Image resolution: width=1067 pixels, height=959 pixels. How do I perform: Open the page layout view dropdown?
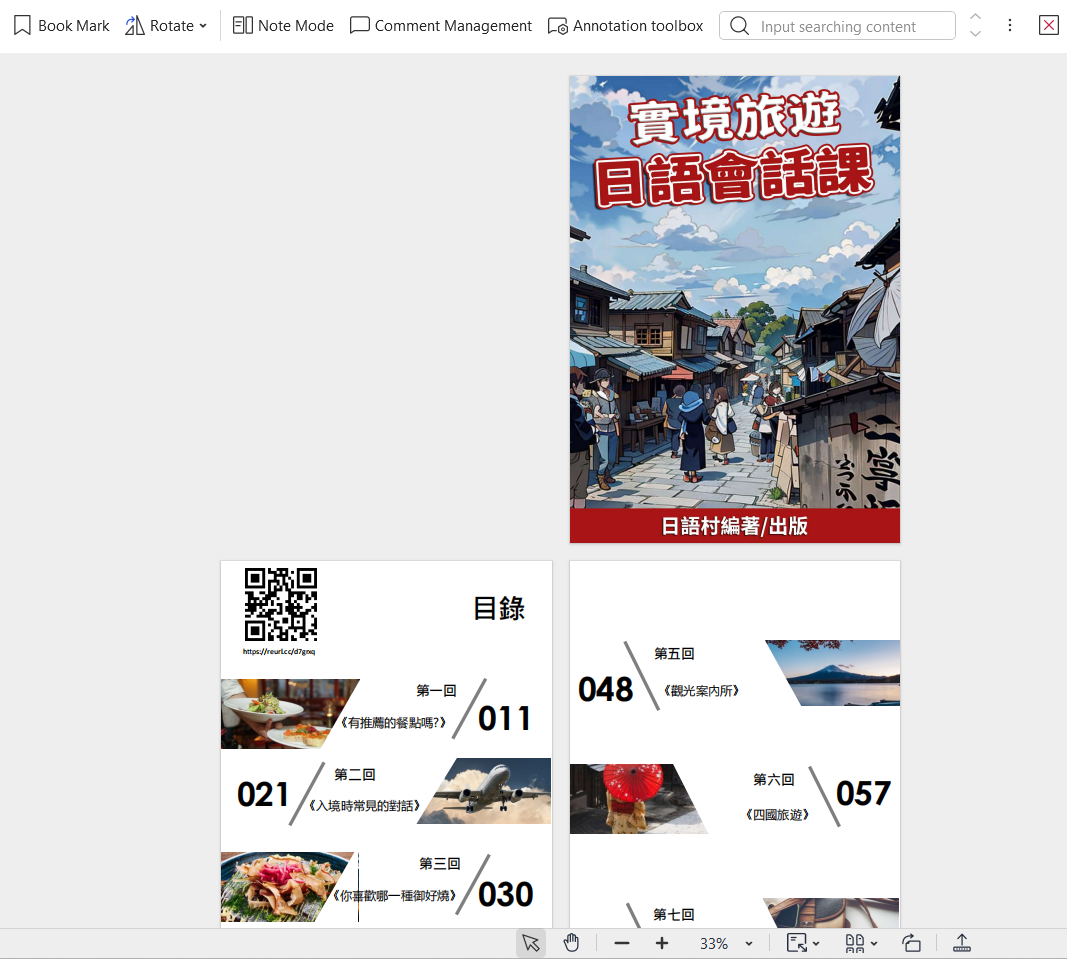coord(861,943)
